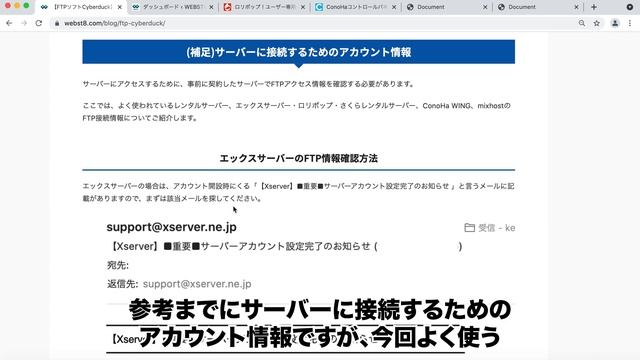
Task: Close the ConoHa tab
Action: (394, 7)
